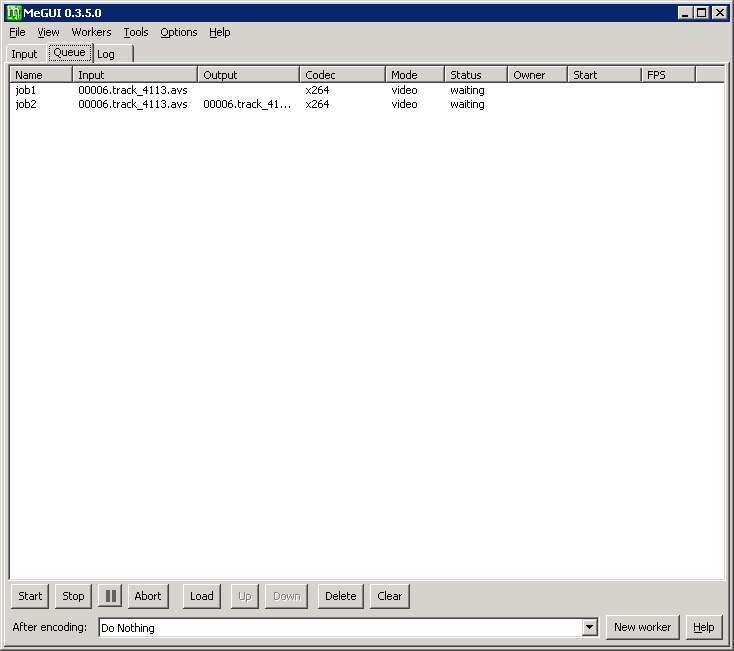Open the Tools menu
Viewport: 734px width, 651px height.
[136, 32]
